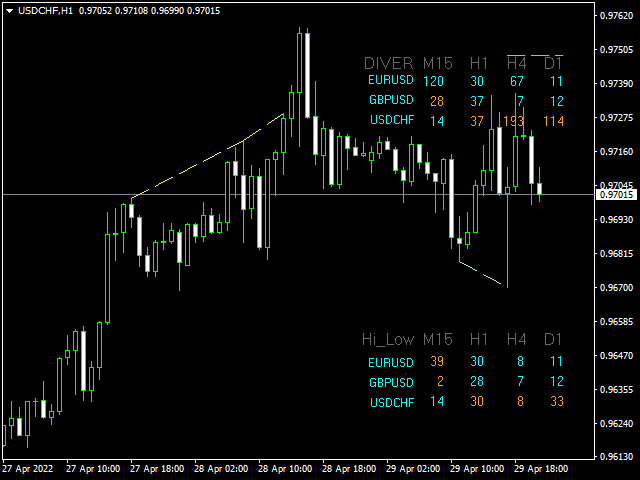The image size is (640, 480).
Task: Click the 27 Apr 2022 date label
Action: (28, 469)
